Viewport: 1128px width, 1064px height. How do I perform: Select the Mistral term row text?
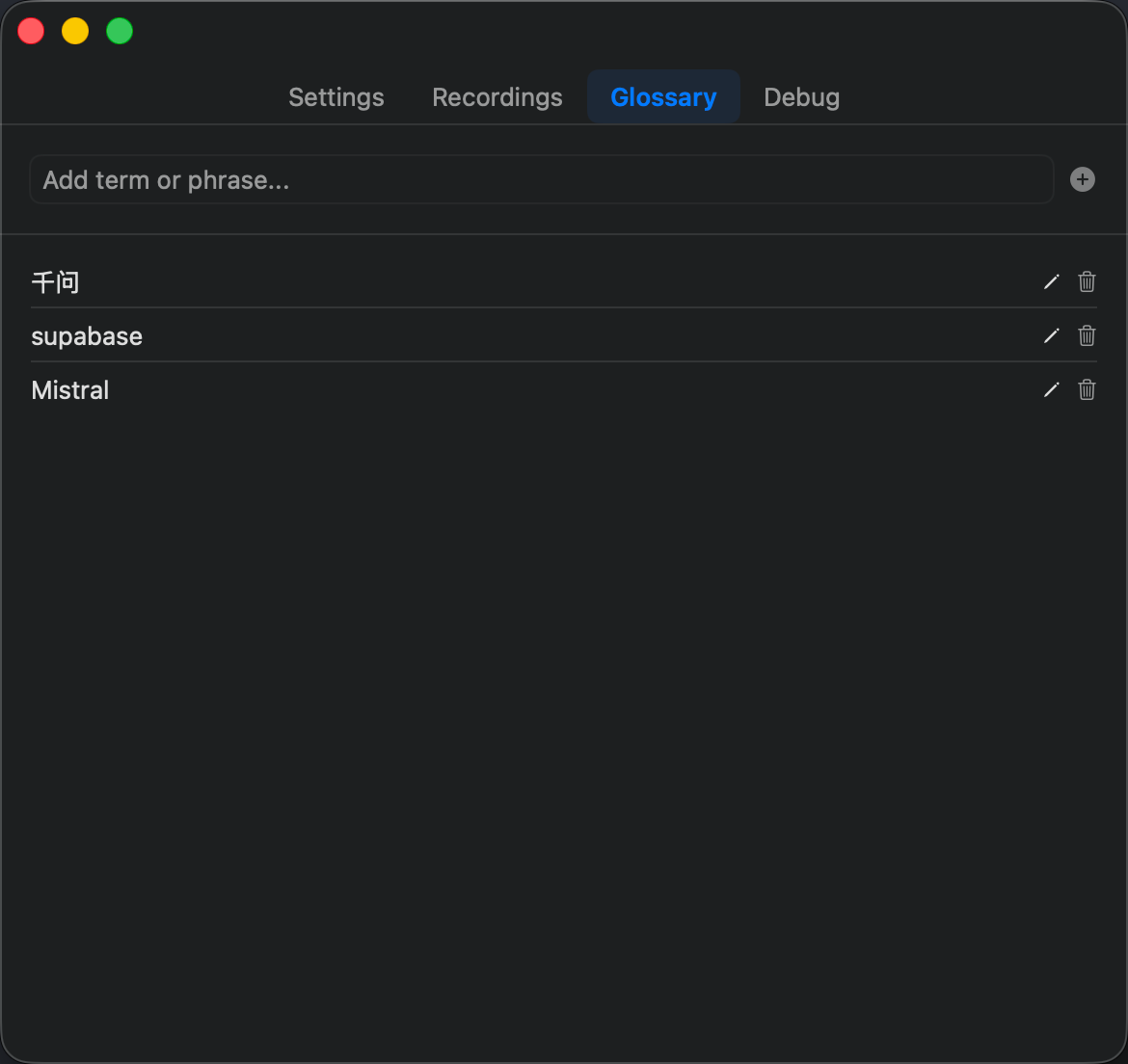[x=70, y=390]
